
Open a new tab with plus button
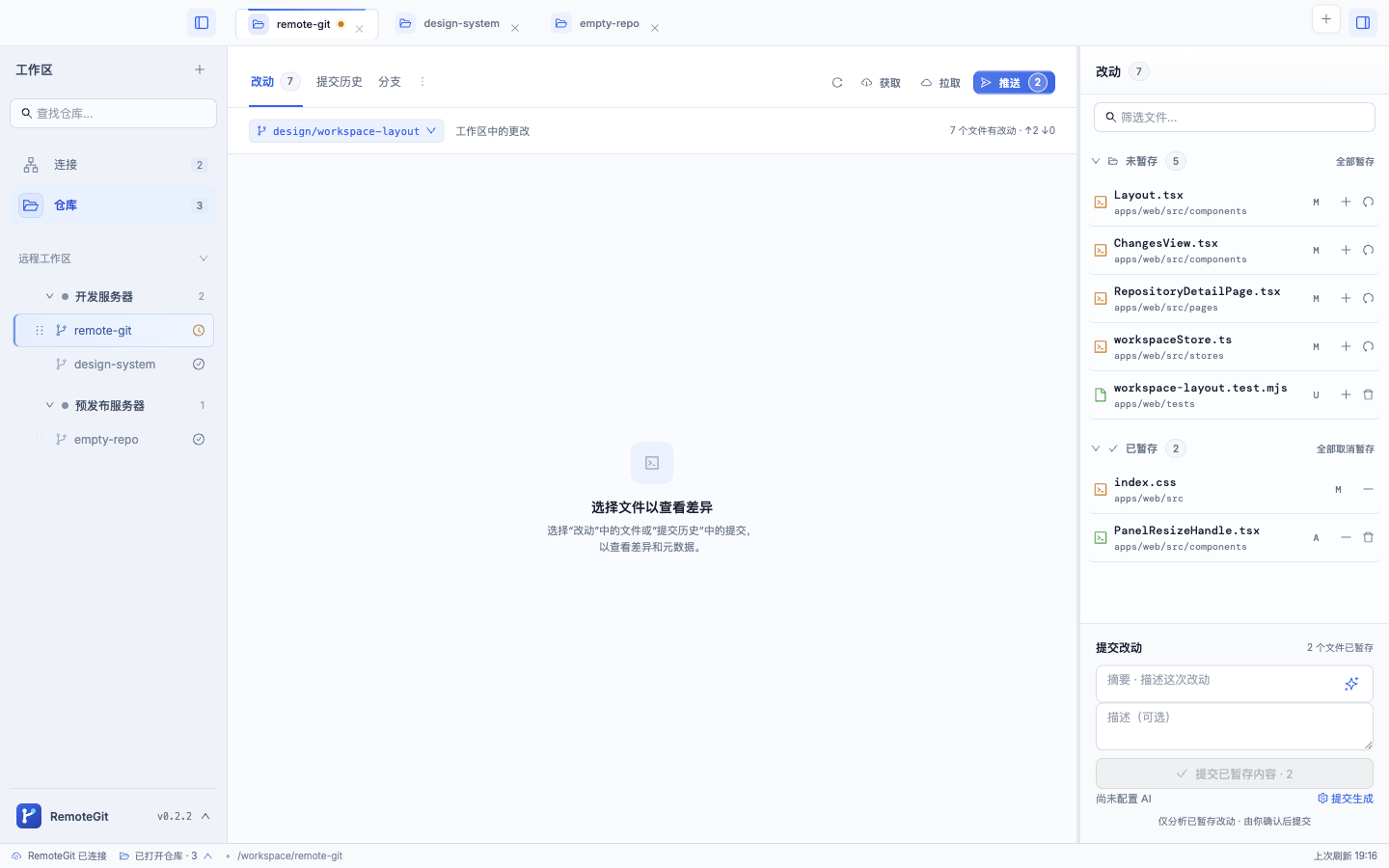point(1326,19)
